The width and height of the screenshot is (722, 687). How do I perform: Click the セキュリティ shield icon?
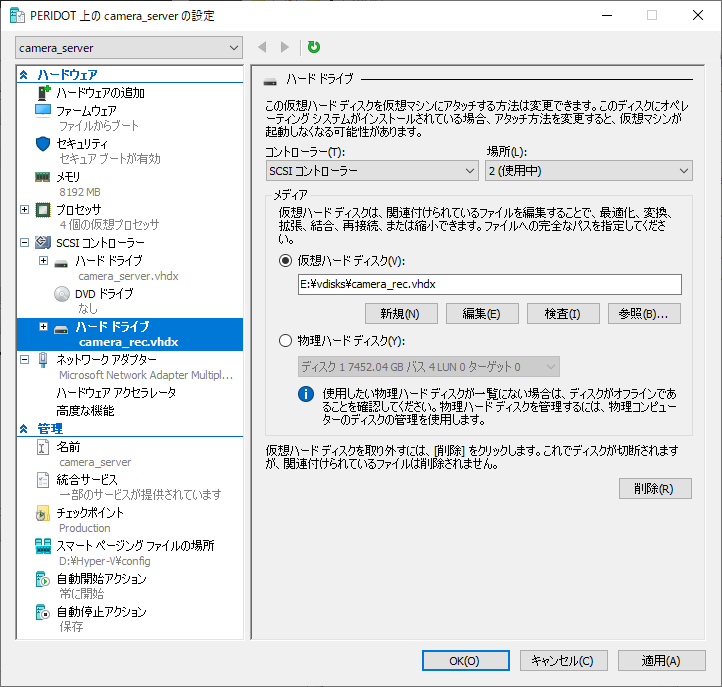(43, 144)
